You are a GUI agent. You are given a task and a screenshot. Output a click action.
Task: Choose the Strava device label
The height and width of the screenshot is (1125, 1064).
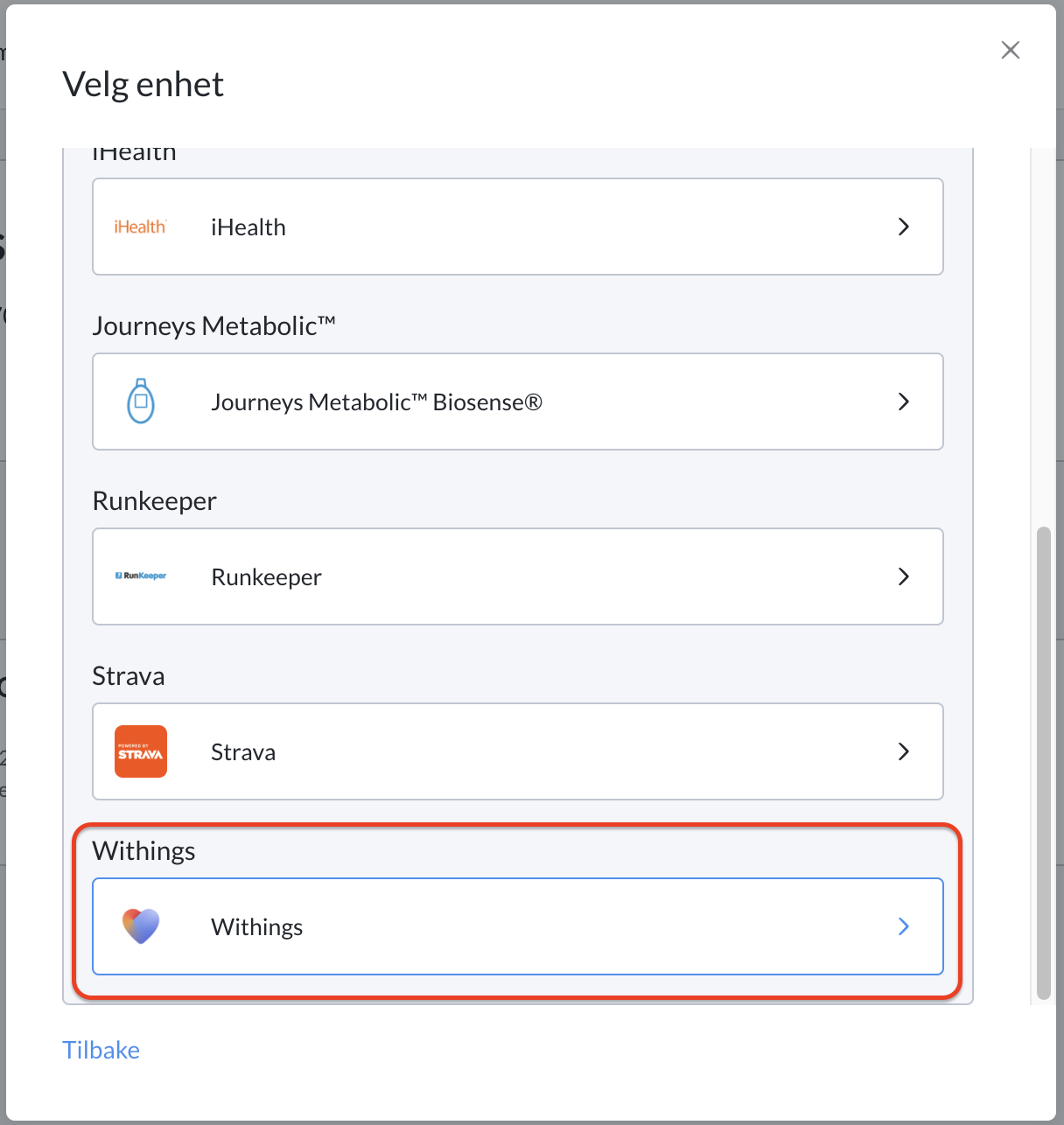243,752
